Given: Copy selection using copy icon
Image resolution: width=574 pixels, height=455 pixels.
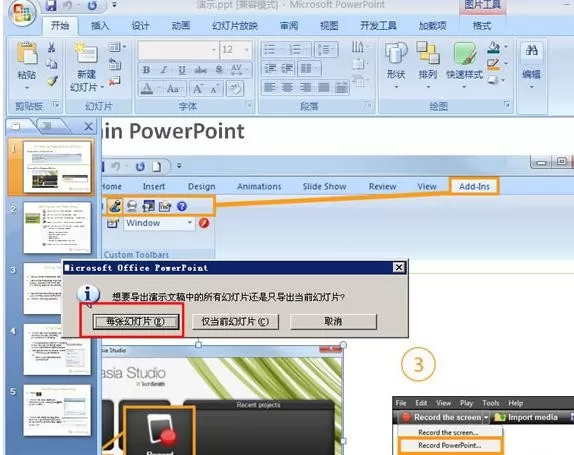Looking at the screenshot, I should point(52,64).
